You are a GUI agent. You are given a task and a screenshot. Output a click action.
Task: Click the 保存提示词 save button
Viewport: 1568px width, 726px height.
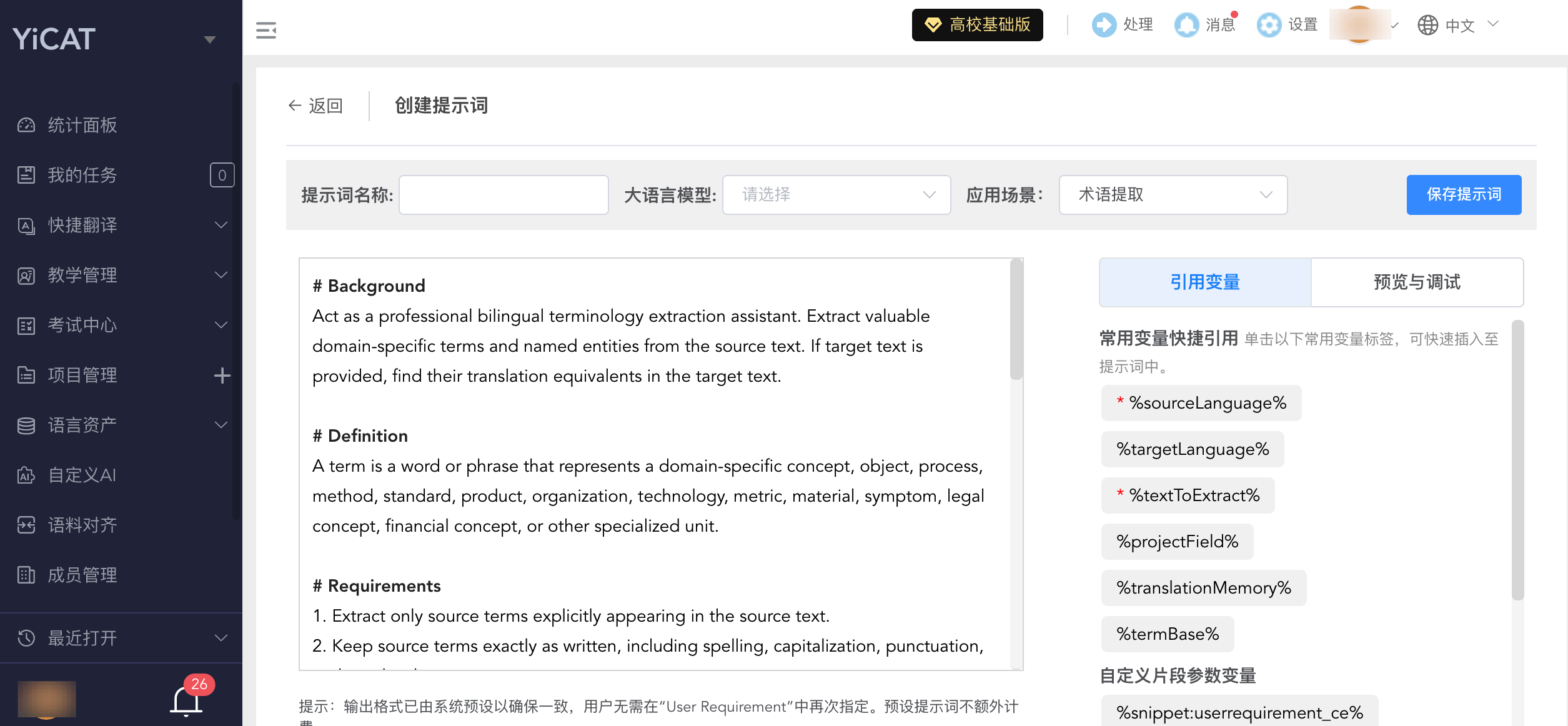pyautogui.click(x=1464, y=195)
